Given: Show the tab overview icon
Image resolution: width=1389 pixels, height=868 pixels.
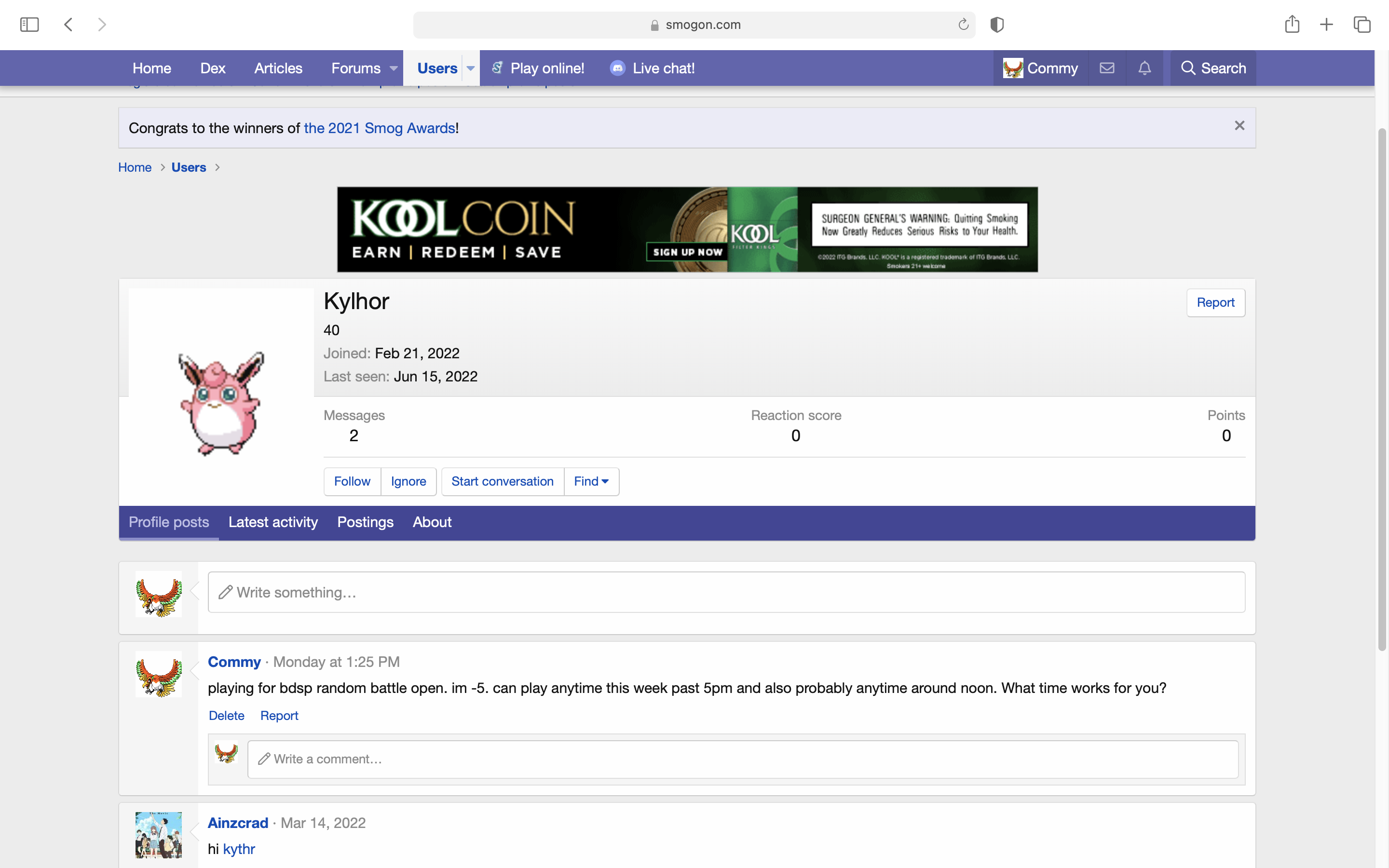Looking at the screenshot, I should pyautogui.click(x=1362, y=25).
